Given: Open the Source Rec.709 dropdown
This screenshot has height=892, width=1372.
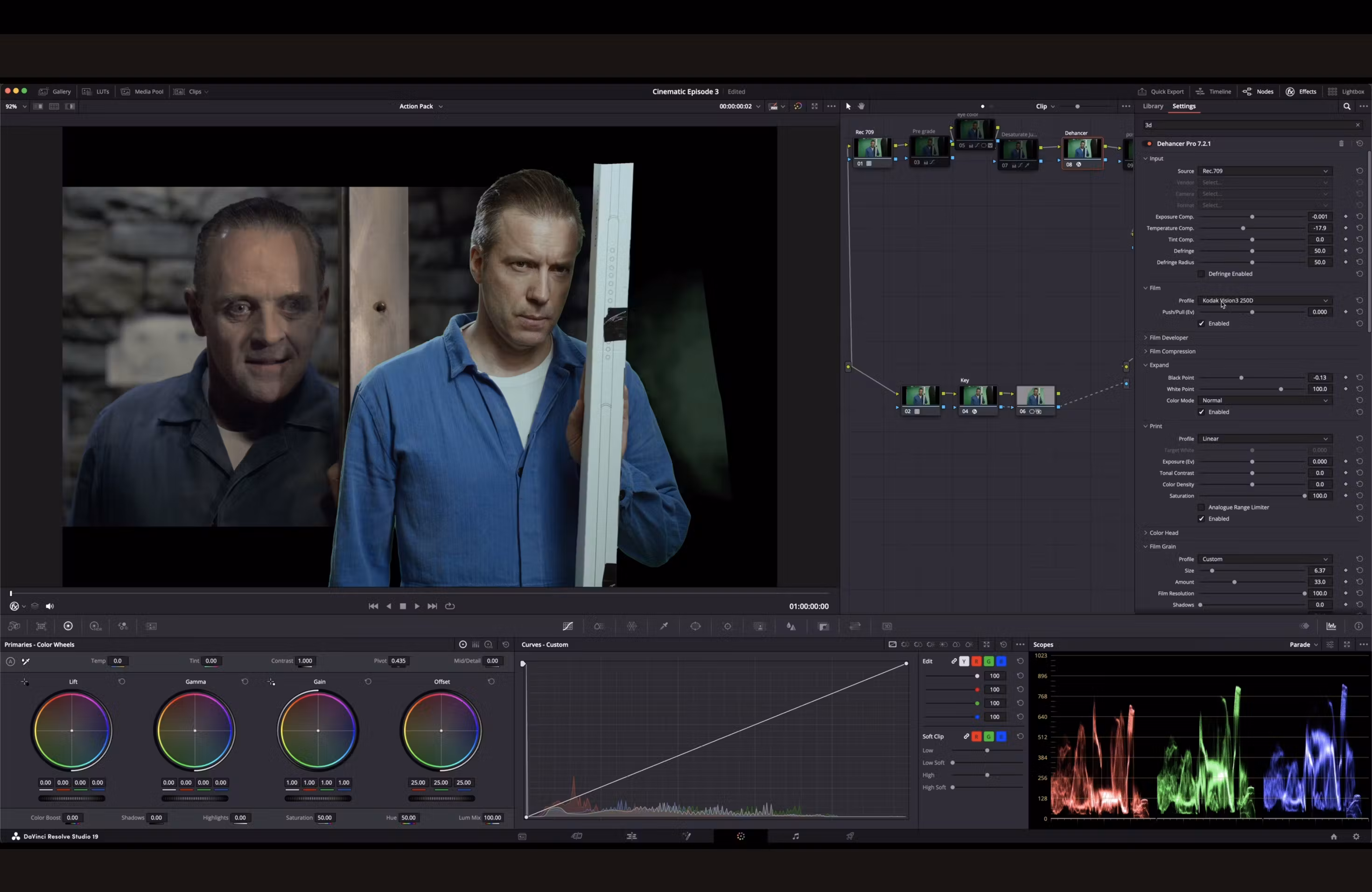Looking at the screenshot, I should coord(1265,171).
